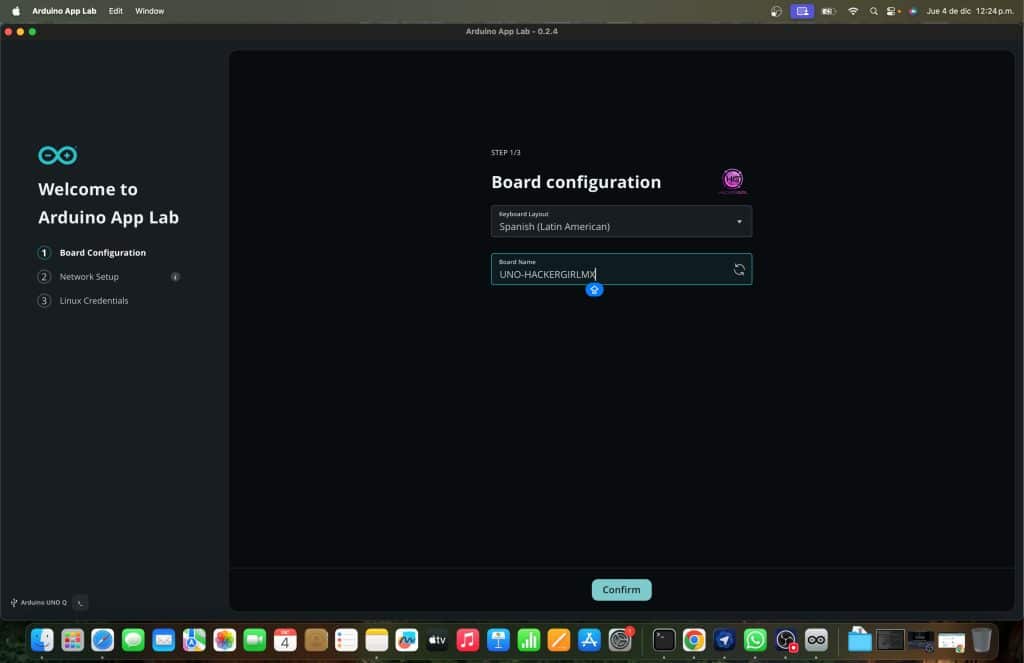Open Launchpad from the dock
Screen dimensions: 1024x663
[72, 640]
